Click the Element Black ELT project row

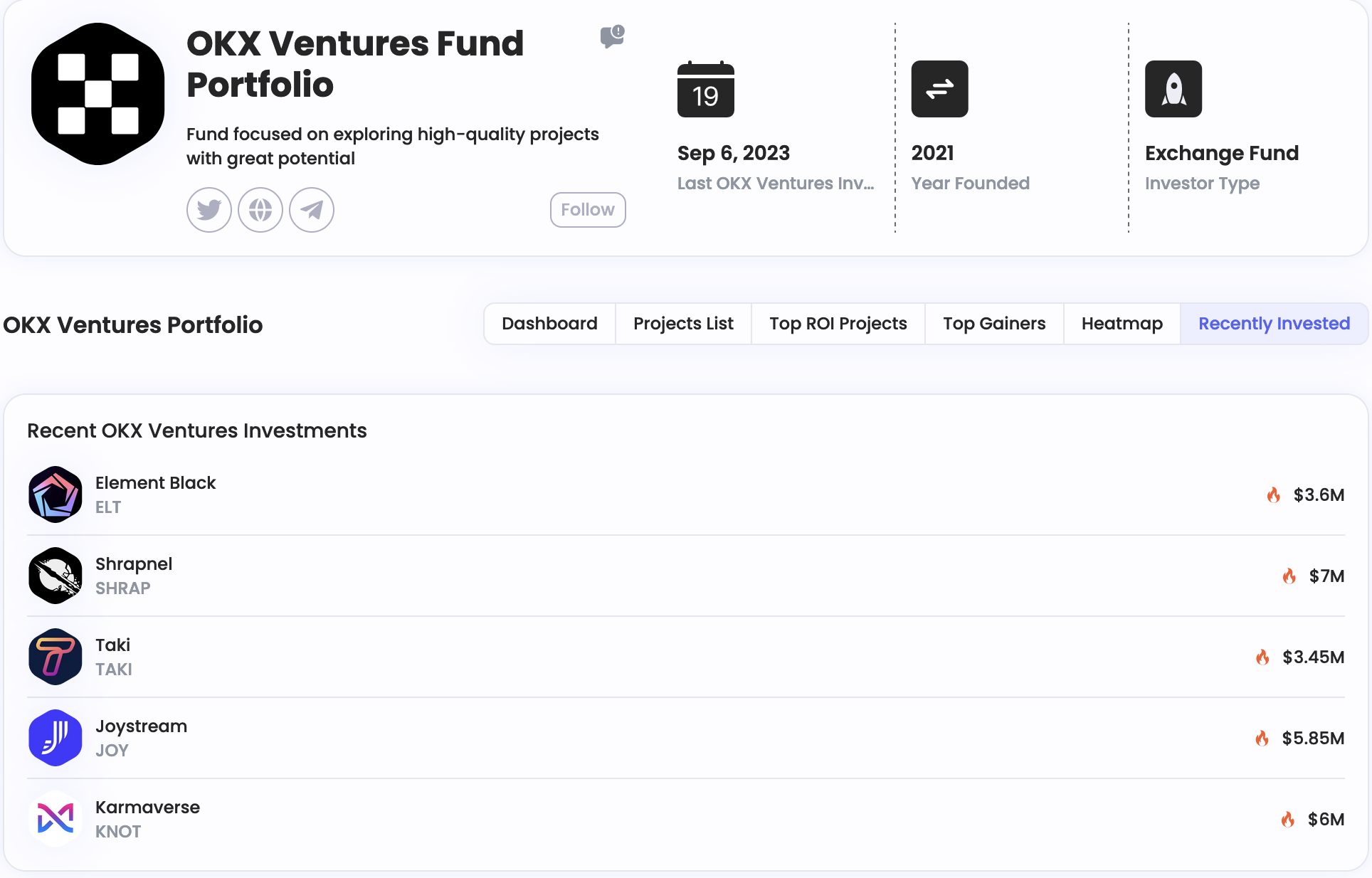tap(686, 494)
